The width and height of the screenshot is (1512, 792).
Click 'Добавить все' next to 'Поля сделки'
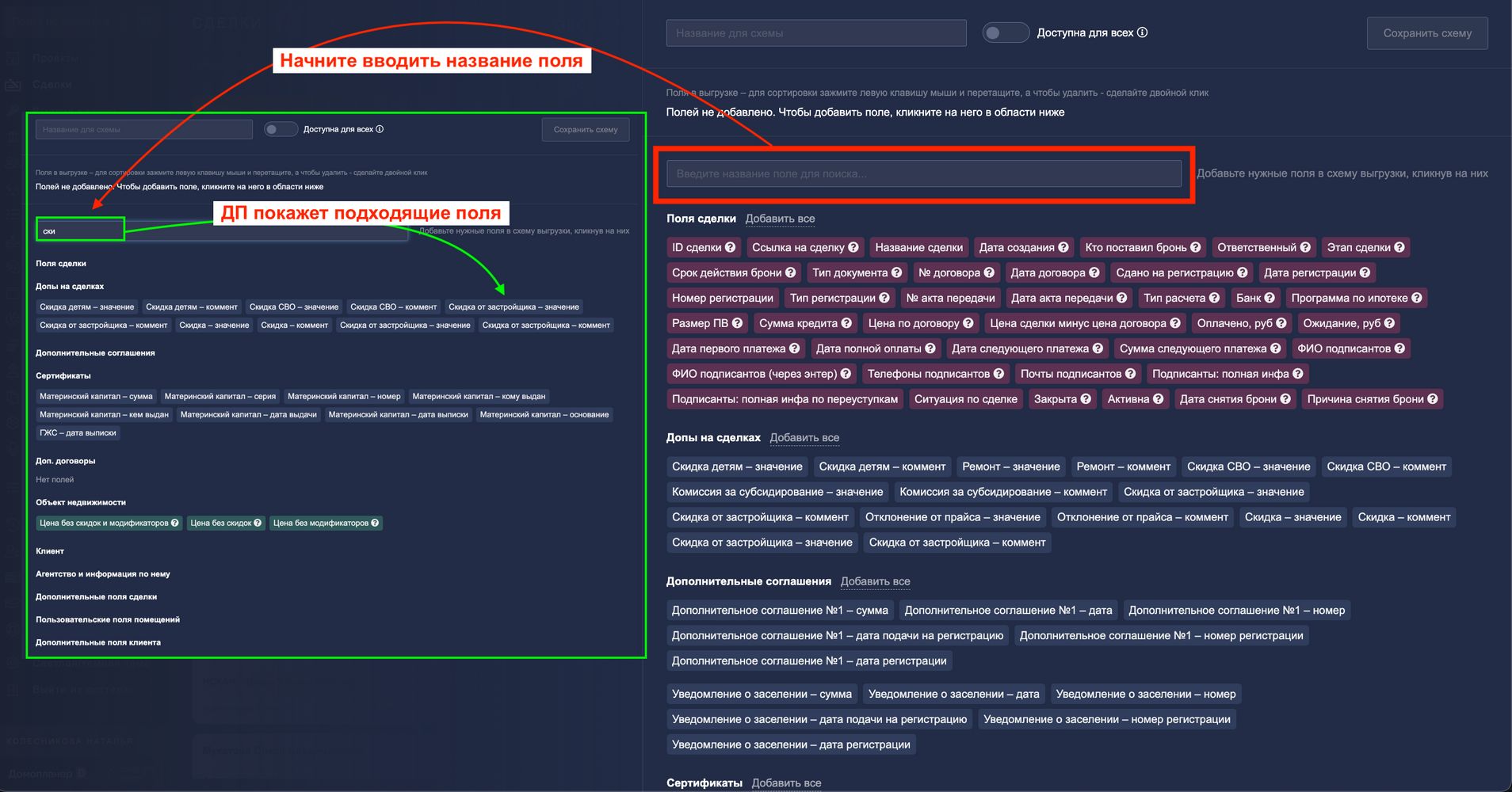[x=780, y=219]
